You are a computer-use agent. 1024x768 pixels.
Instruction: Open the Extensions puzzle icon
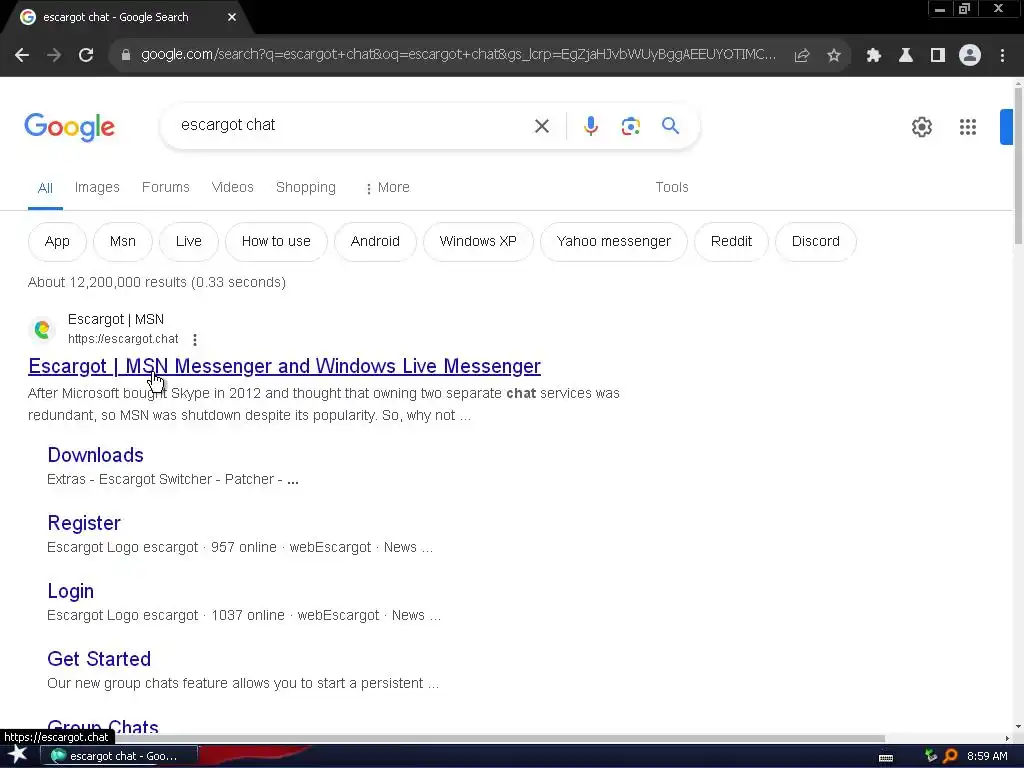(x=874, y=56)
